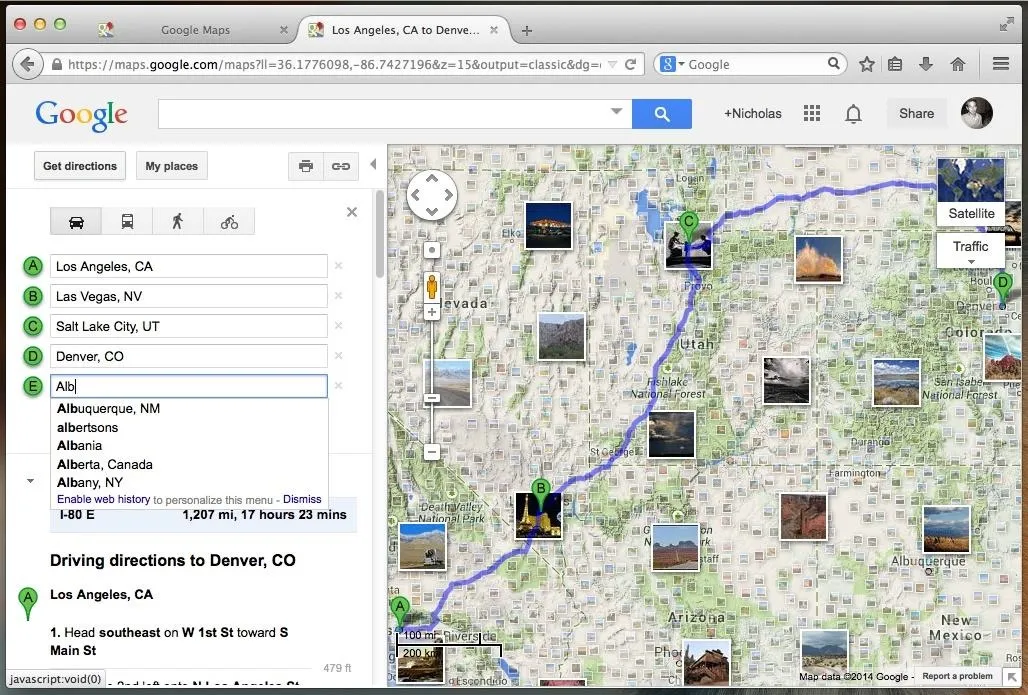Click Report a problem on the map
Viewport: 1028px width, 695px height.
point(957,676)
